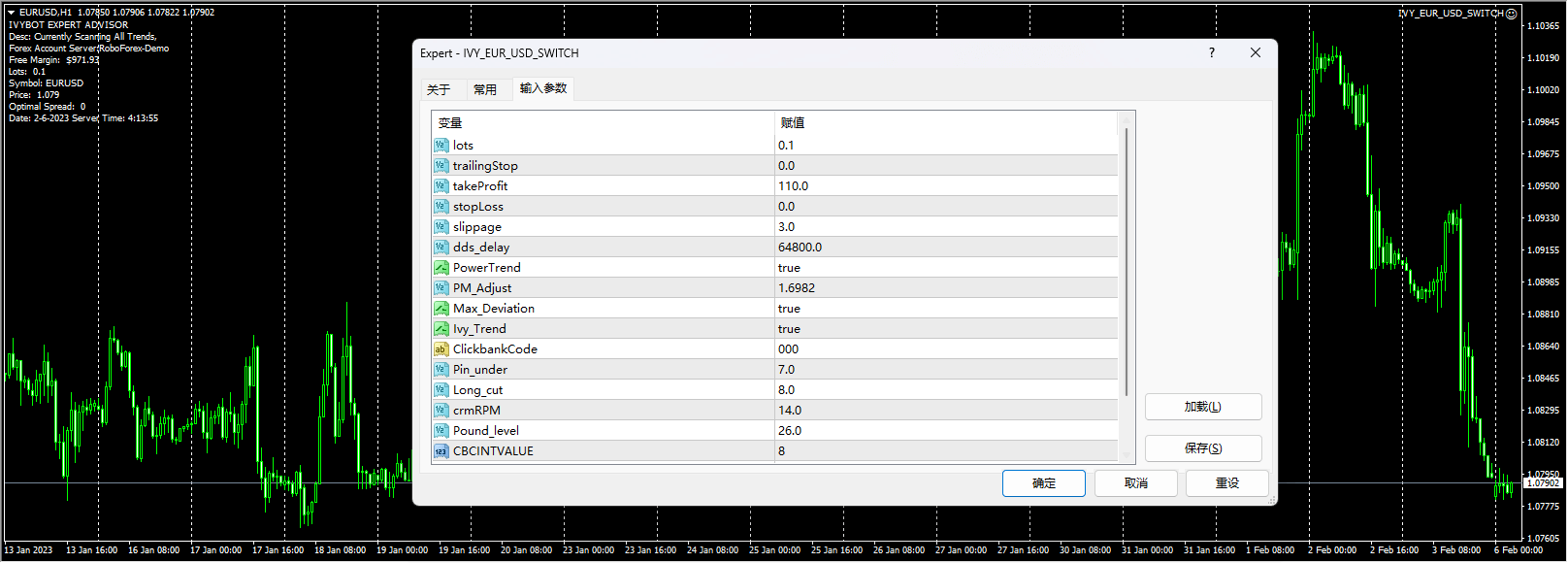Click the PM_Adjust variable icon
Viewport: 1568px width, 563px height.
441,287
